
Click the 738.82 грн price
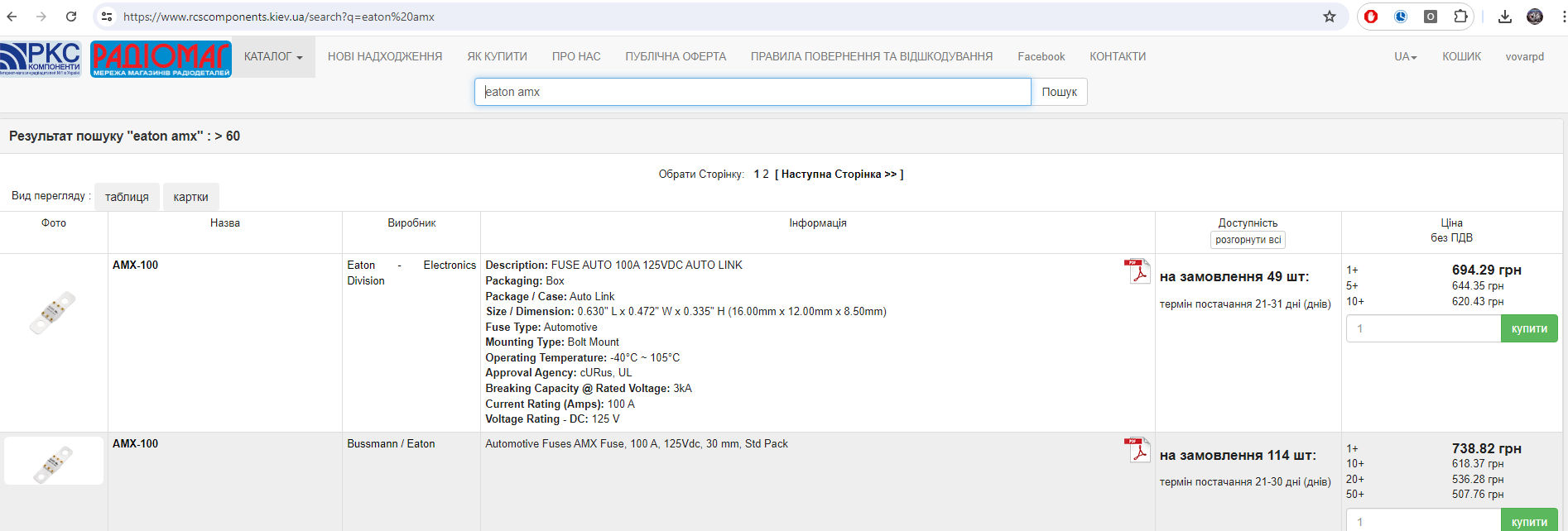(x=1486, y=449)
